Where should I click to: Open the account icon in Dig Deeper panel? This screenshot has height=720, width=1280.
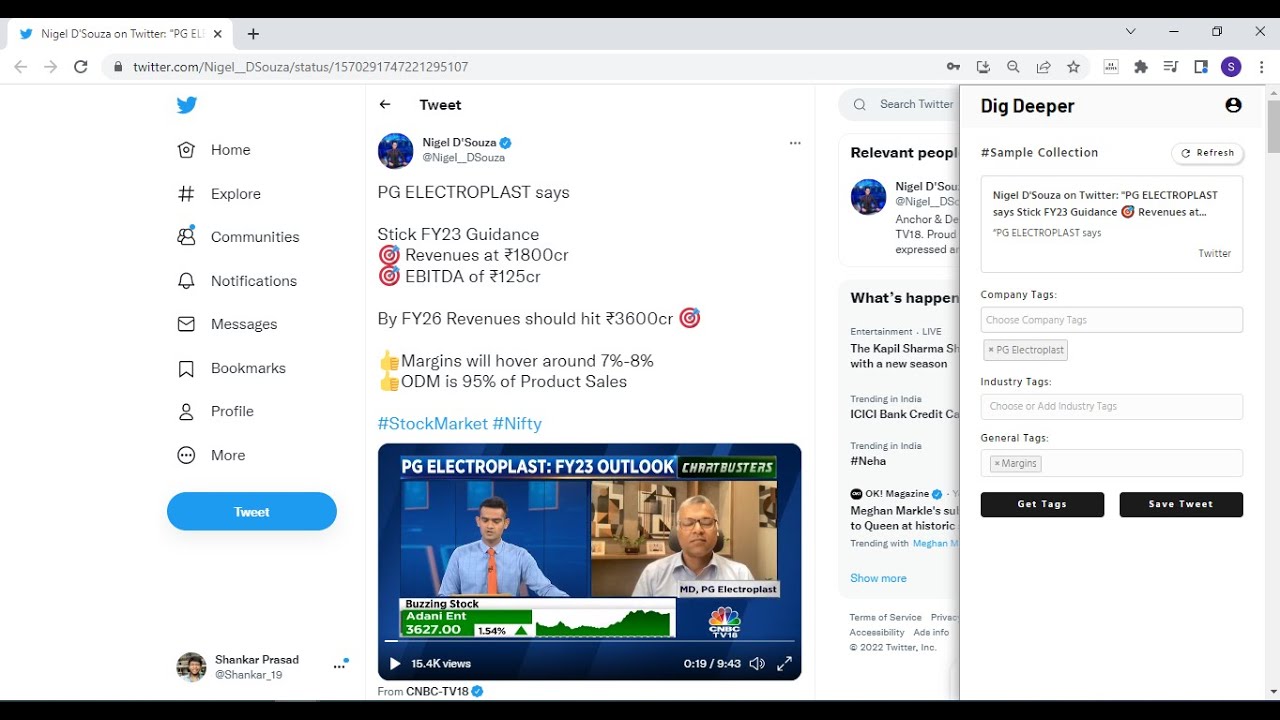[1233, 104]
